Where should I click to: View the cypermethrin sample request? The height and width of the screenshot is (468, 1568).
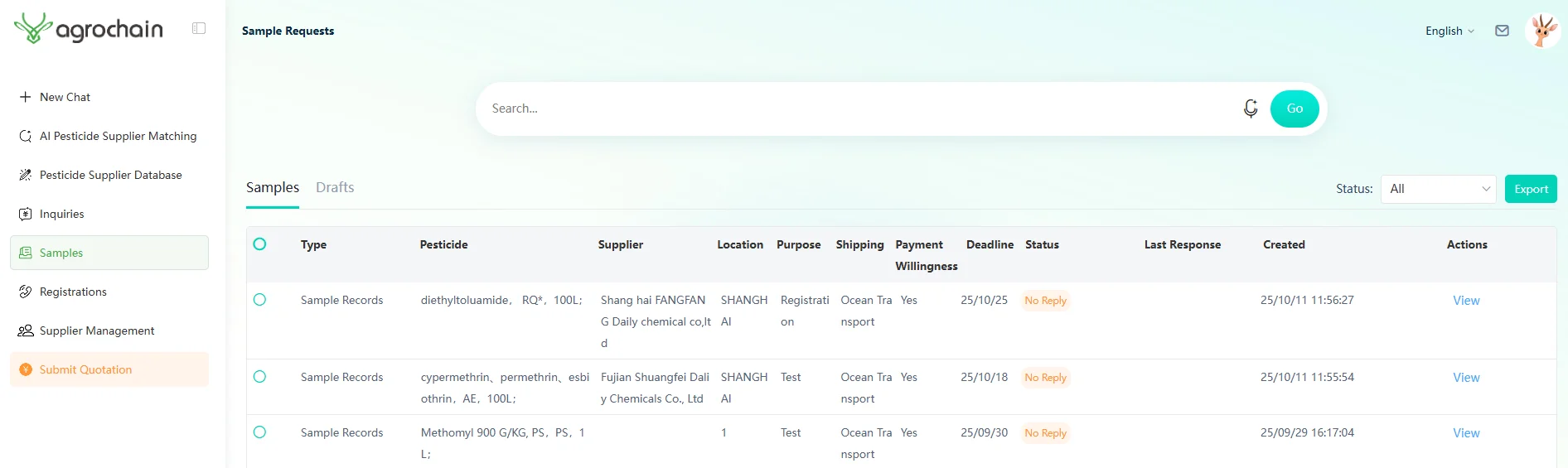[x=1466, y=378]
